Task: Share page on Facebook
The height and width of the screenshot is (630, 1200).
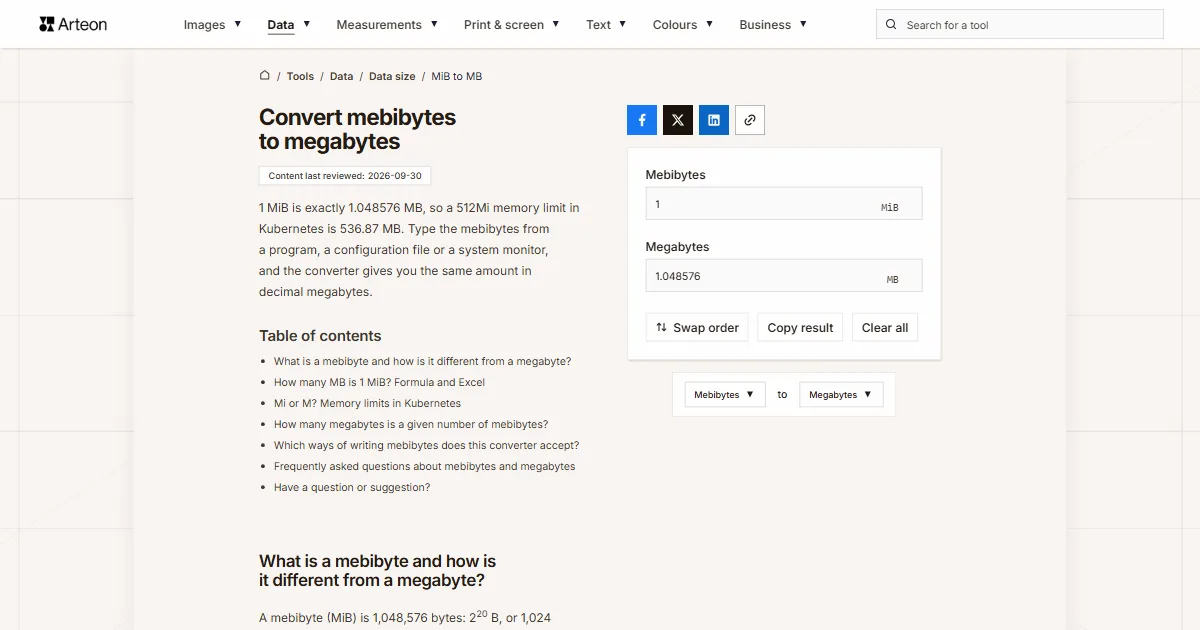Action: pos(642,120)
